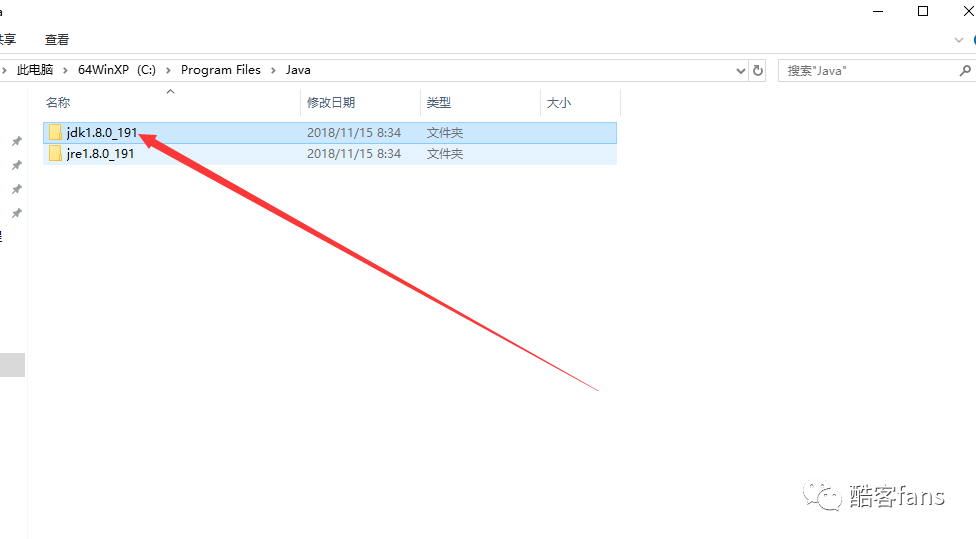Expand the chevron after 64WinXP (C:)
This screenshot has width=976, height=539.
pos(168,70)
